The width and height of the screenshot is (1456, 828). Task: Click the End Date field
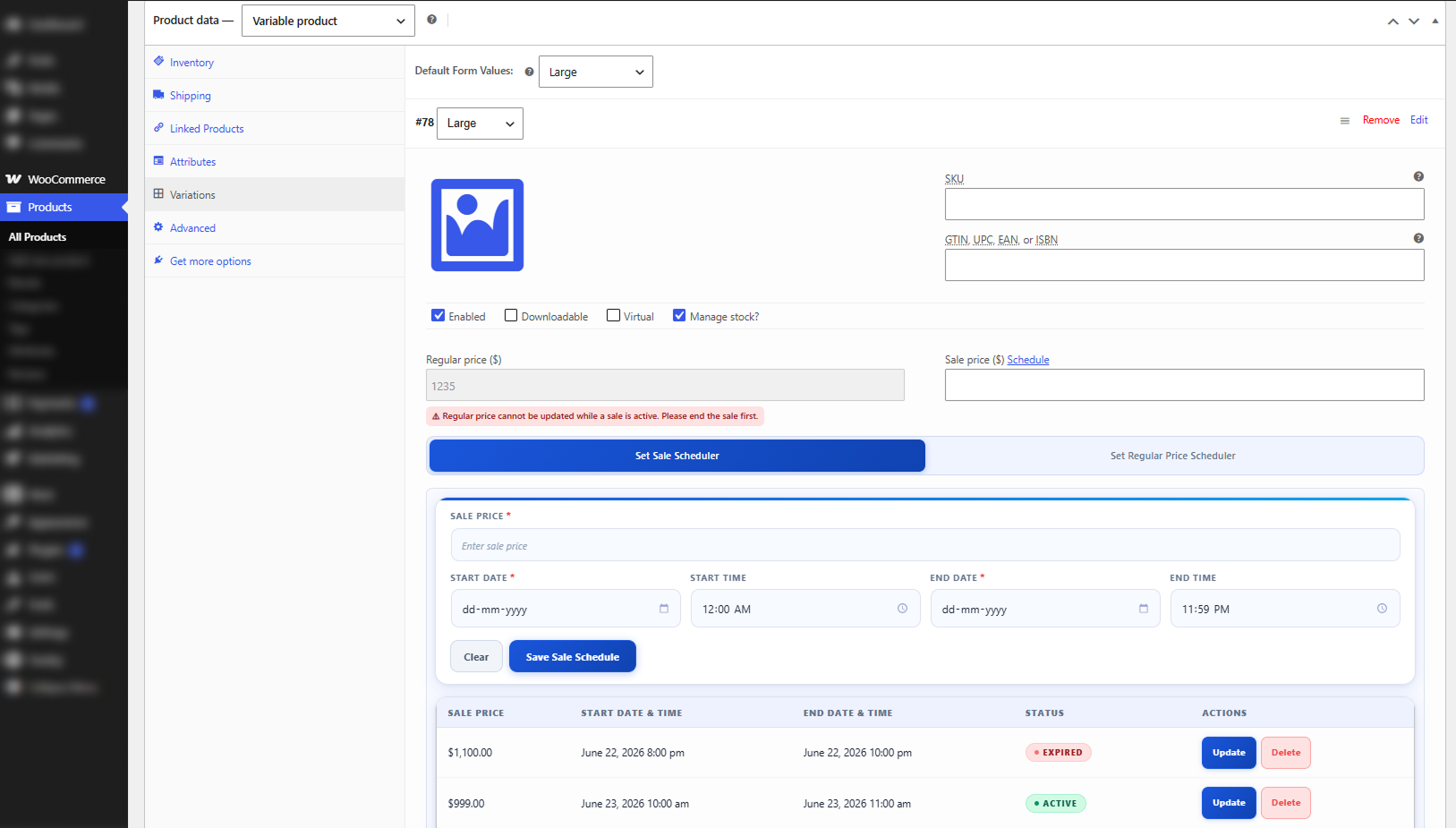click(x=1045, y=609)
